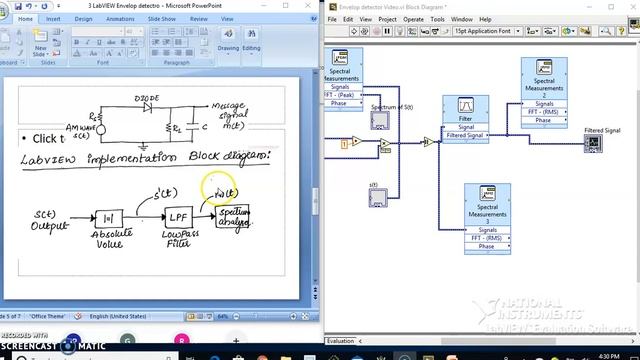
Task: Switch to Insert tab in PowerPoint
Action: pyautogui.click(x=53, y=19)
